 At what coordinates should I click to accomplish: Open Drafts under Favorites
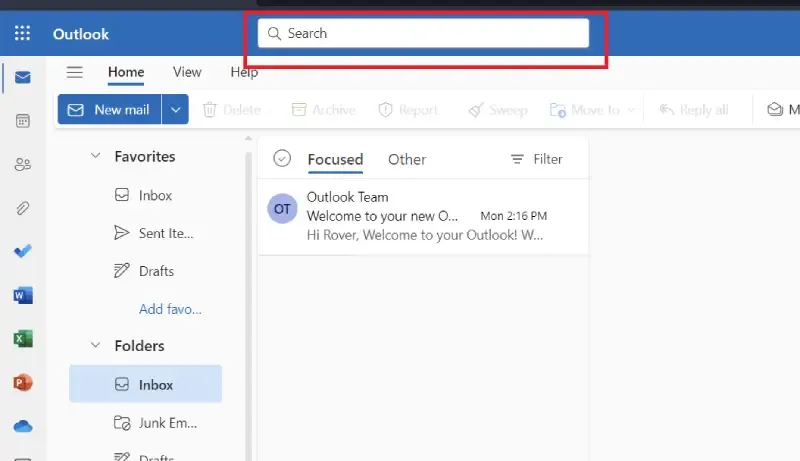point(145,271)
